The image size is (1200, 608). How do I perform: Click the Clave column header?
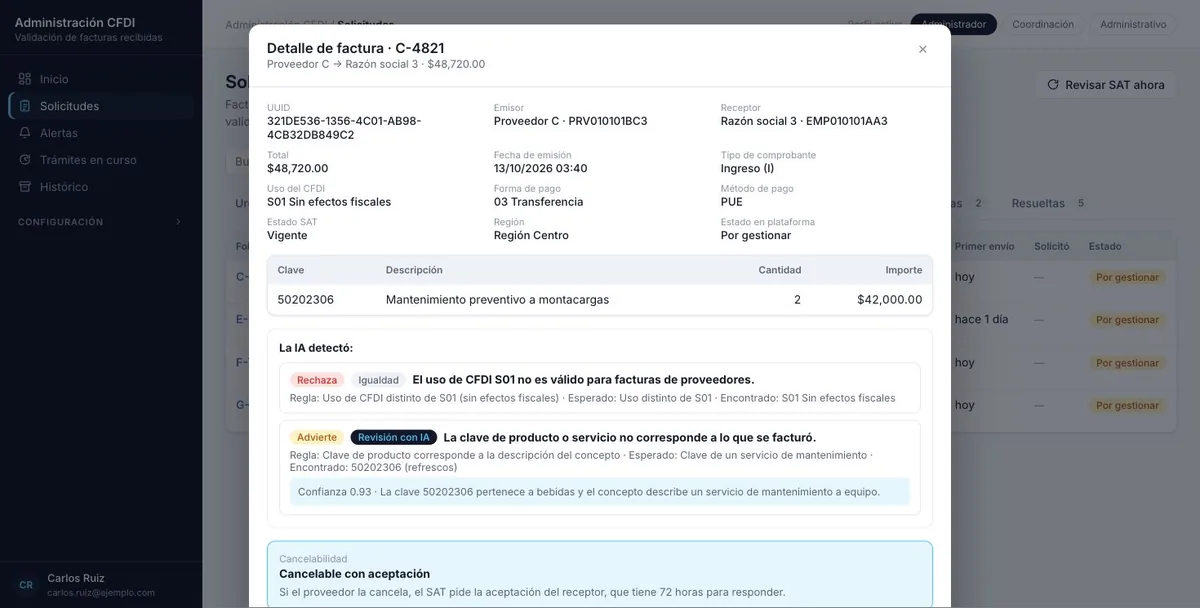click(291, 270)
